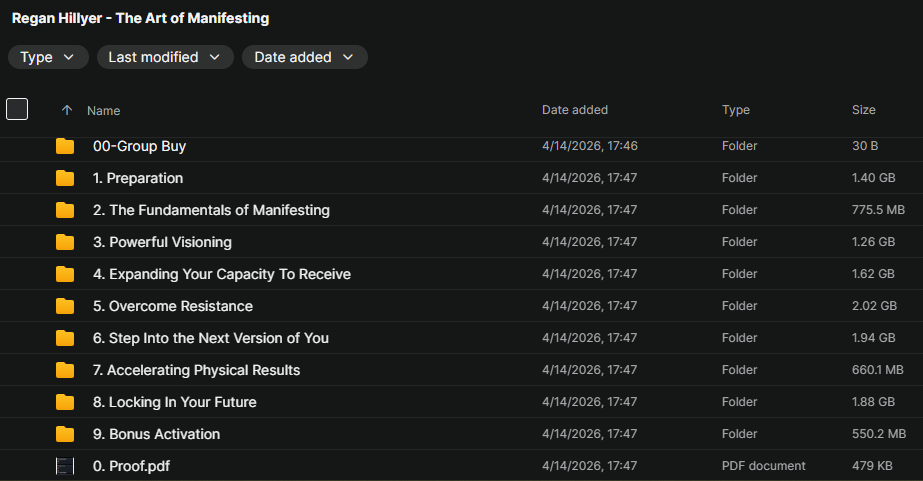
Task: Sort by the Size column header
Action: pyautogui.click(x=863, y=110)
